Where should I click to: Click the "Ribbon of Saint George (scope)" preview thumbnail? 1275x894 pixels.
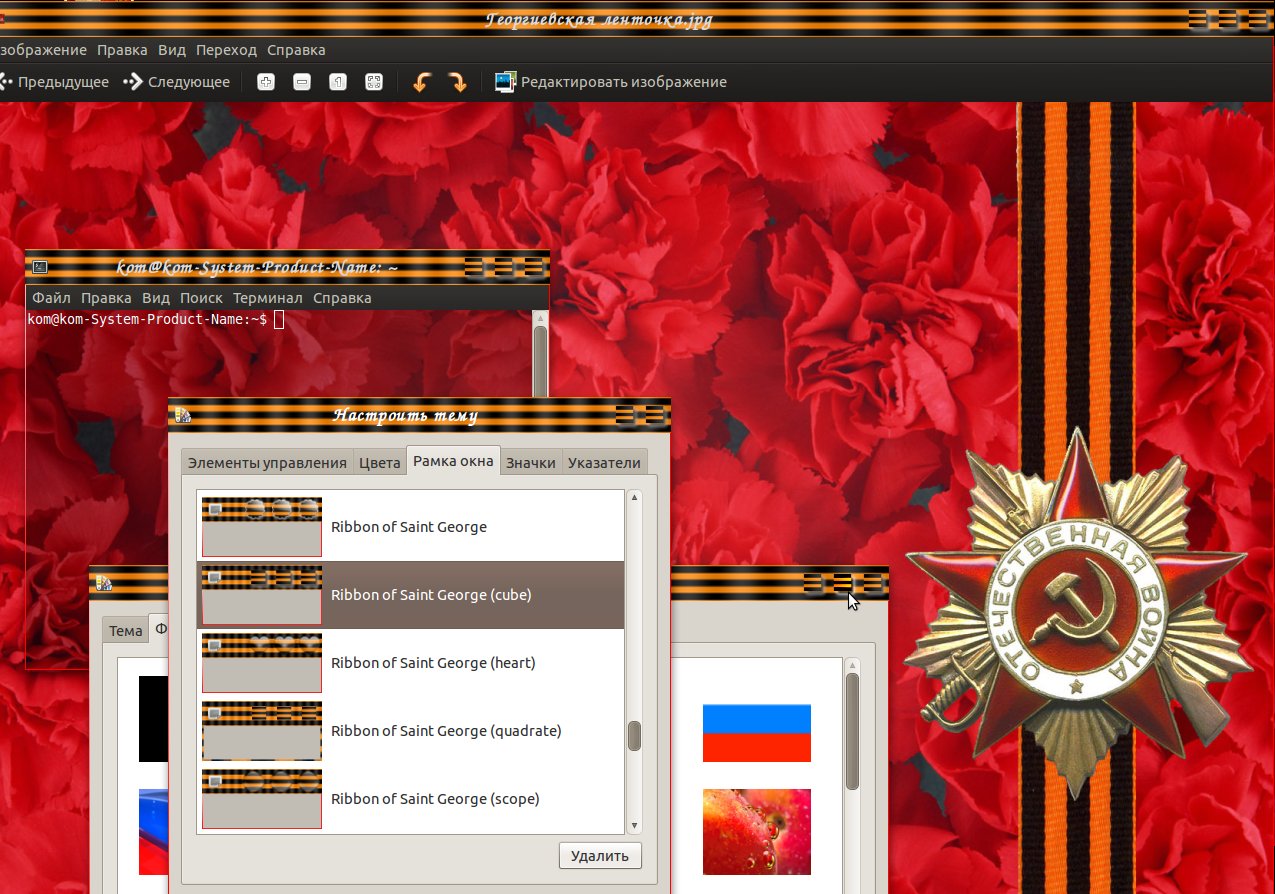click(x=262, y=799)
